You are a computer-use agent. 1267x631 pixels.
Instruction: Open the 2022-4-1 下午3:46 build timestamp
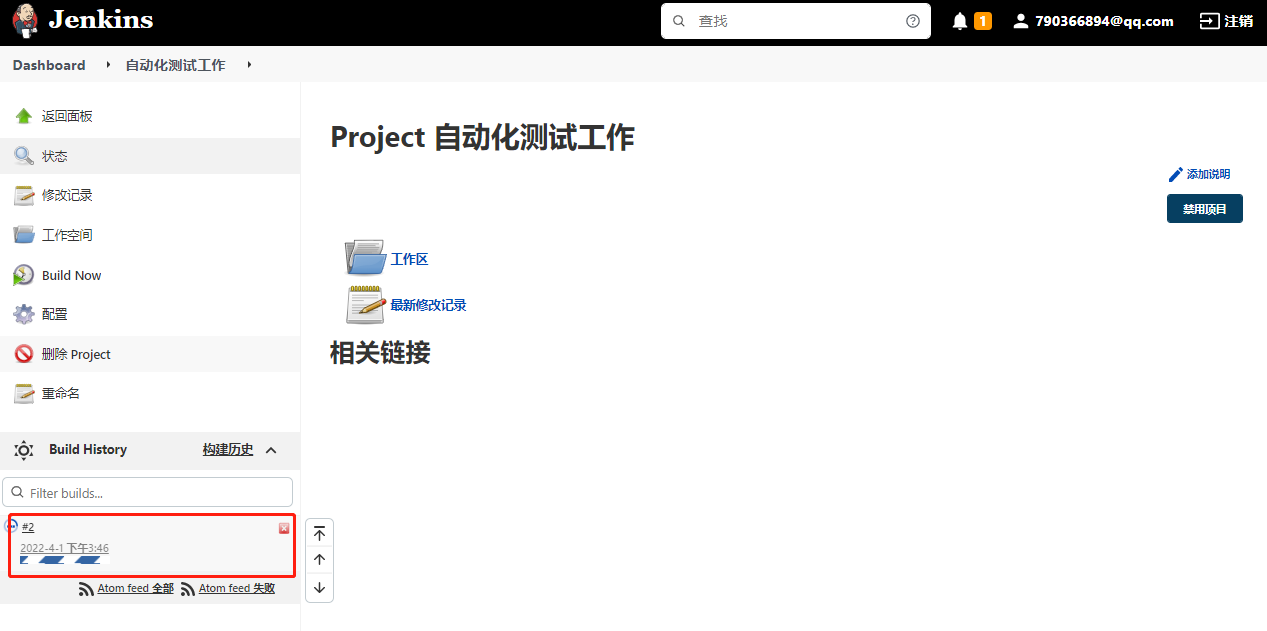tap(65, 548)
